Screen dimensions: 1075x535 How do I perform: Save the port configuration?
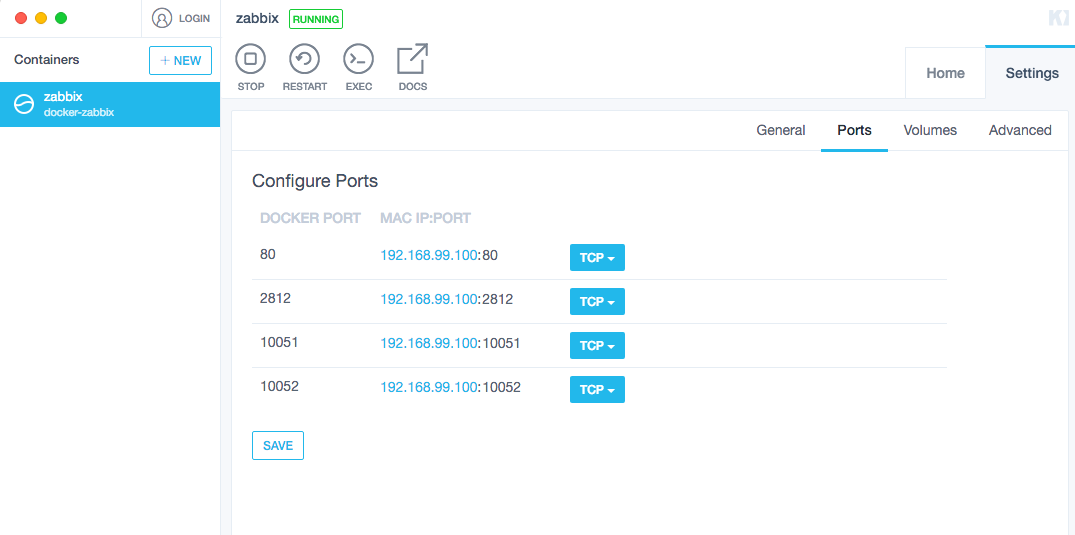278,446
